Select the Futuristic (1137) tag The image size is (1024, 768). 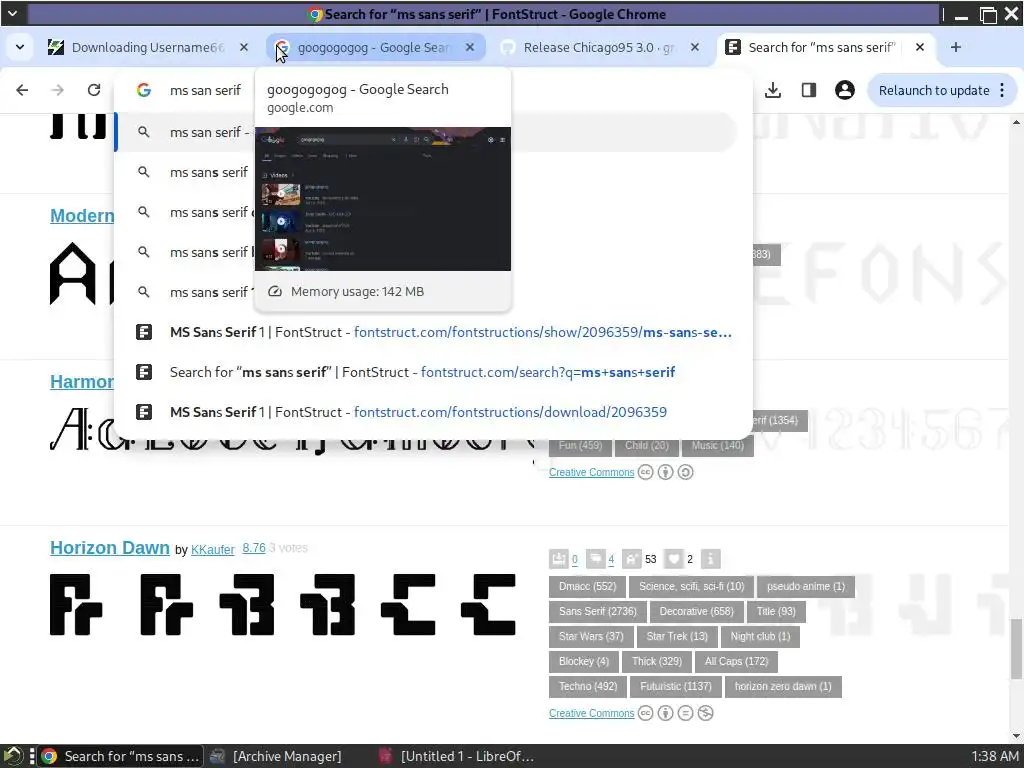(676, 686)
